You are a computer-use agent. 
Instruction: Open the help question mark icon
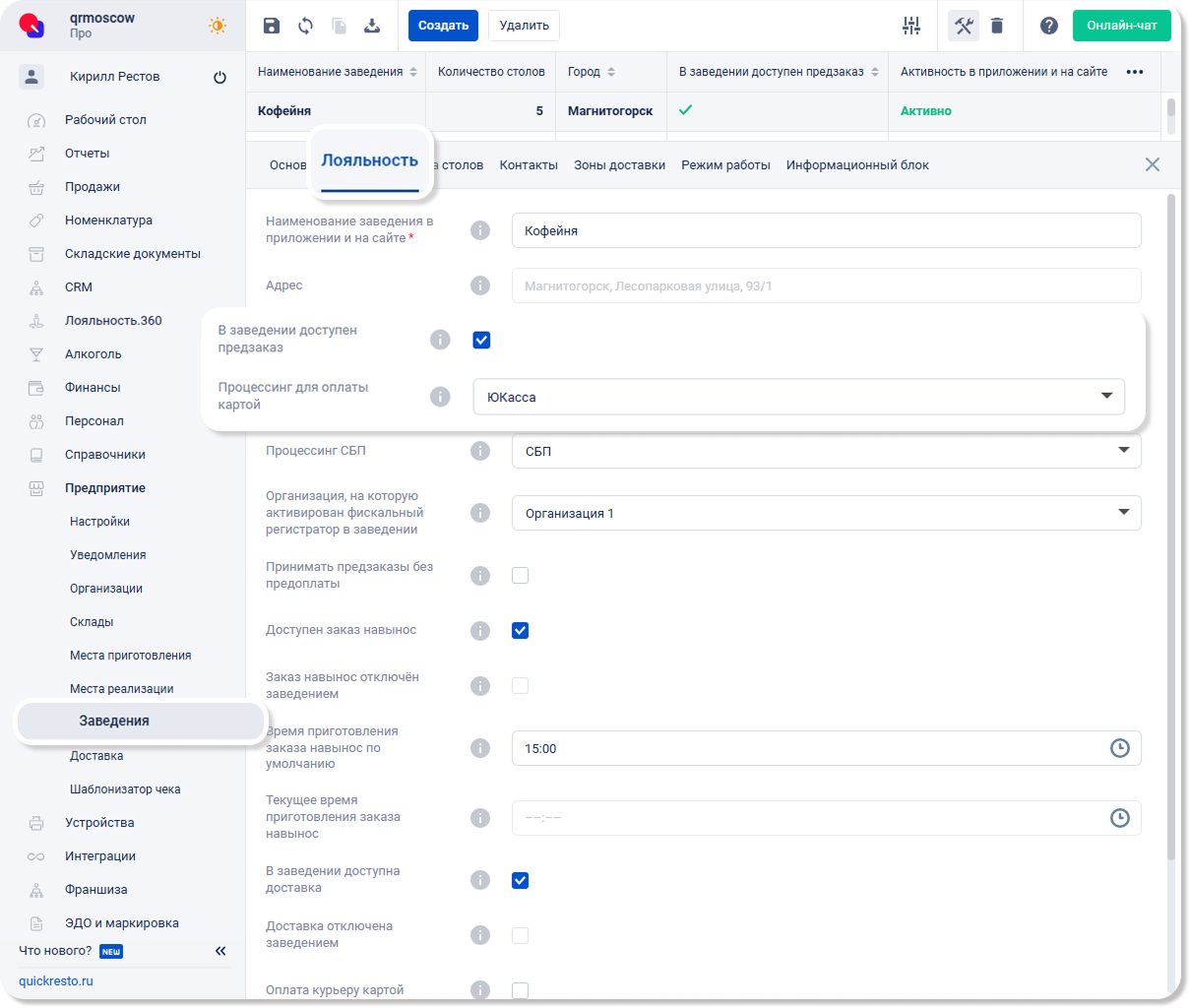1049,26
